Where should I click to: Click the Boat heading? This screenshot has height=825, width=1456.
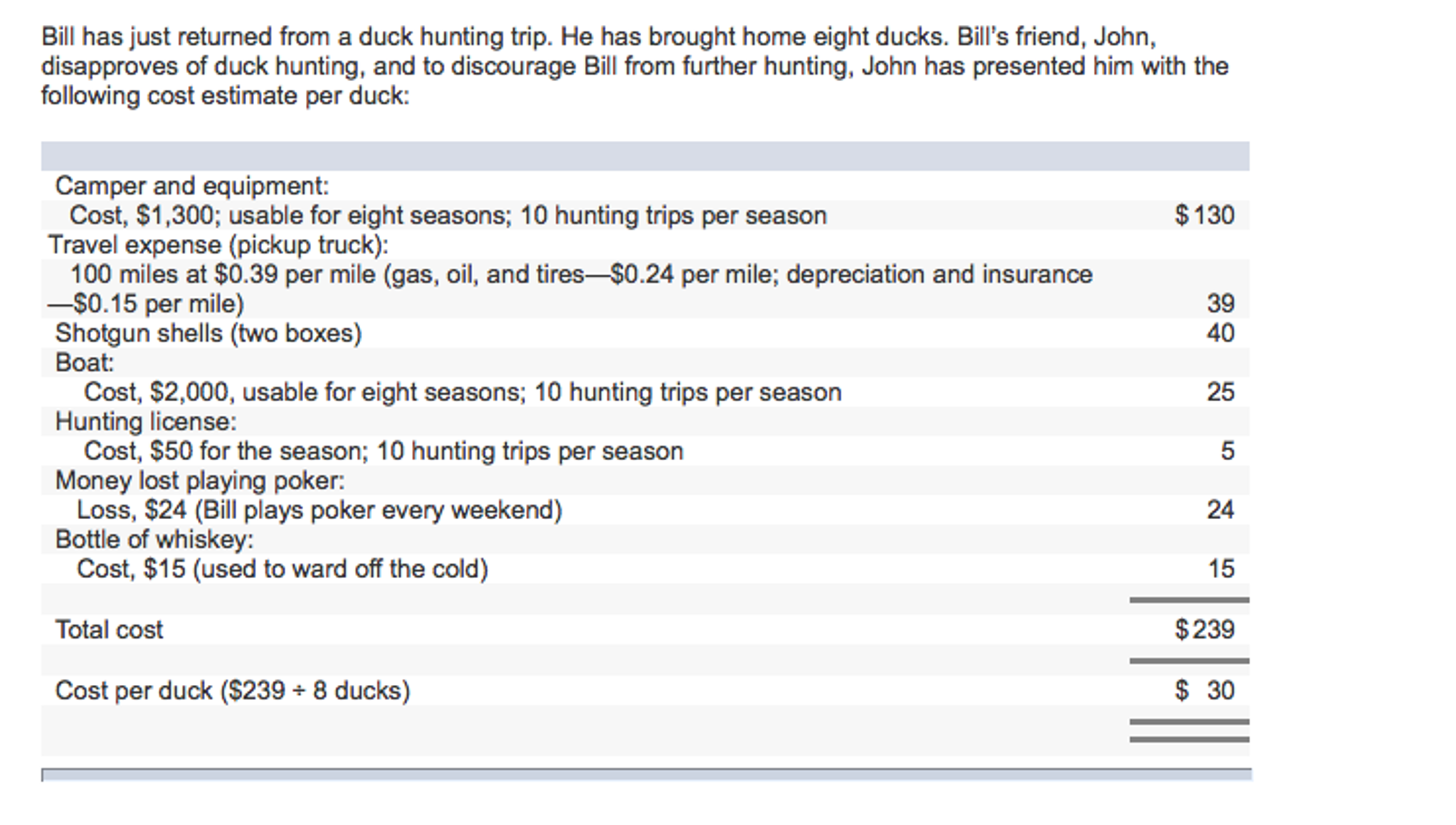pyautogui.click(x=85, y=363)
